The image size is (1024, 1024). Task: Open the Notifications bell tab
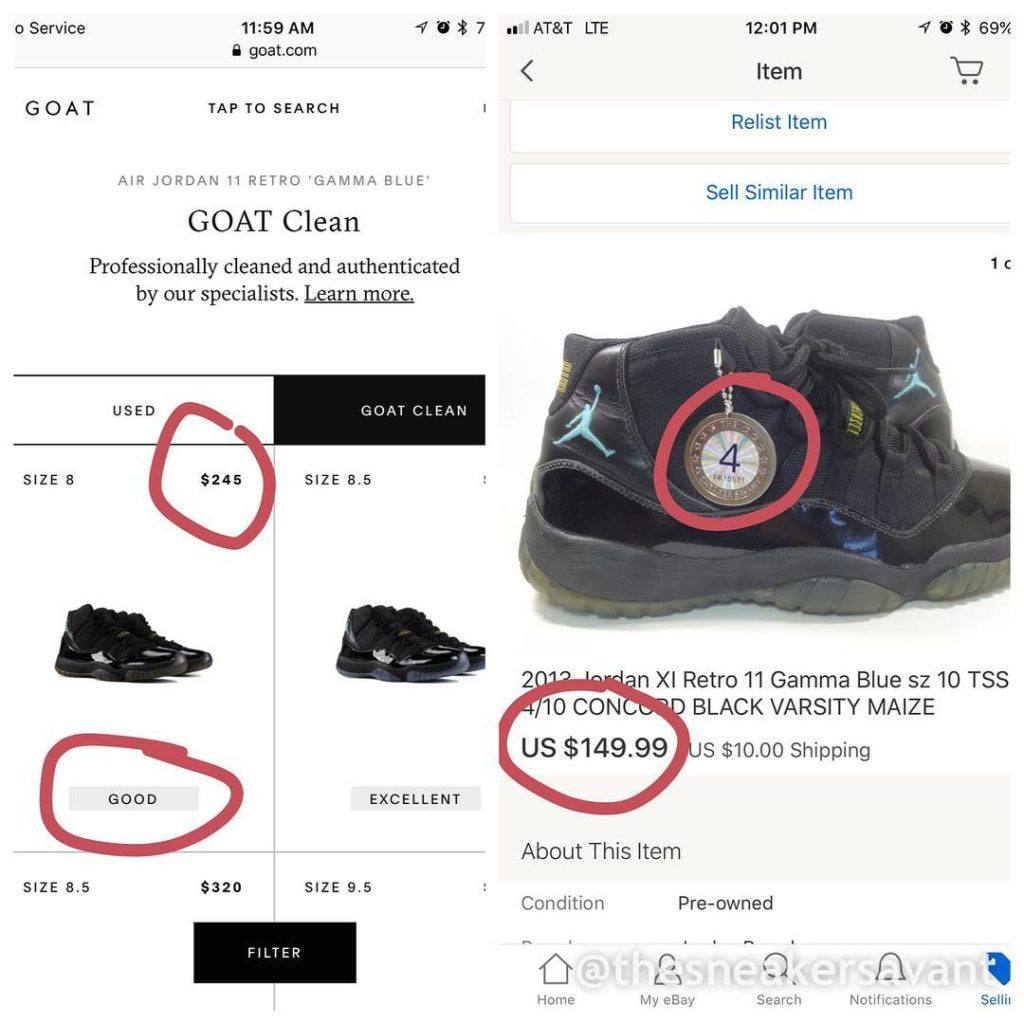[891, 970]
